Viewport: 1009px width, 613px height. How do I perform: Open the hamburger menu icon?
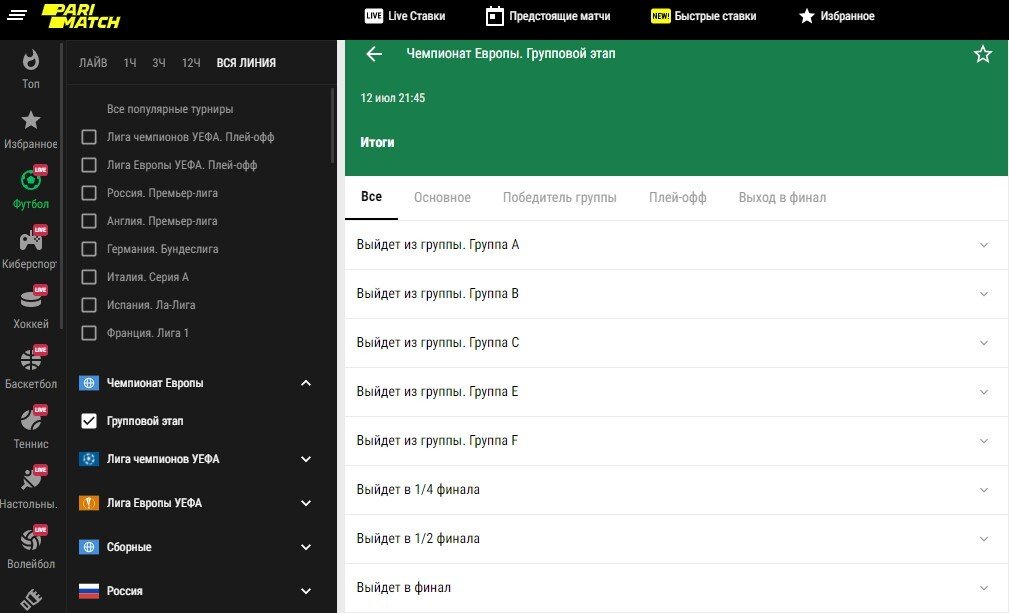[17, 16]
